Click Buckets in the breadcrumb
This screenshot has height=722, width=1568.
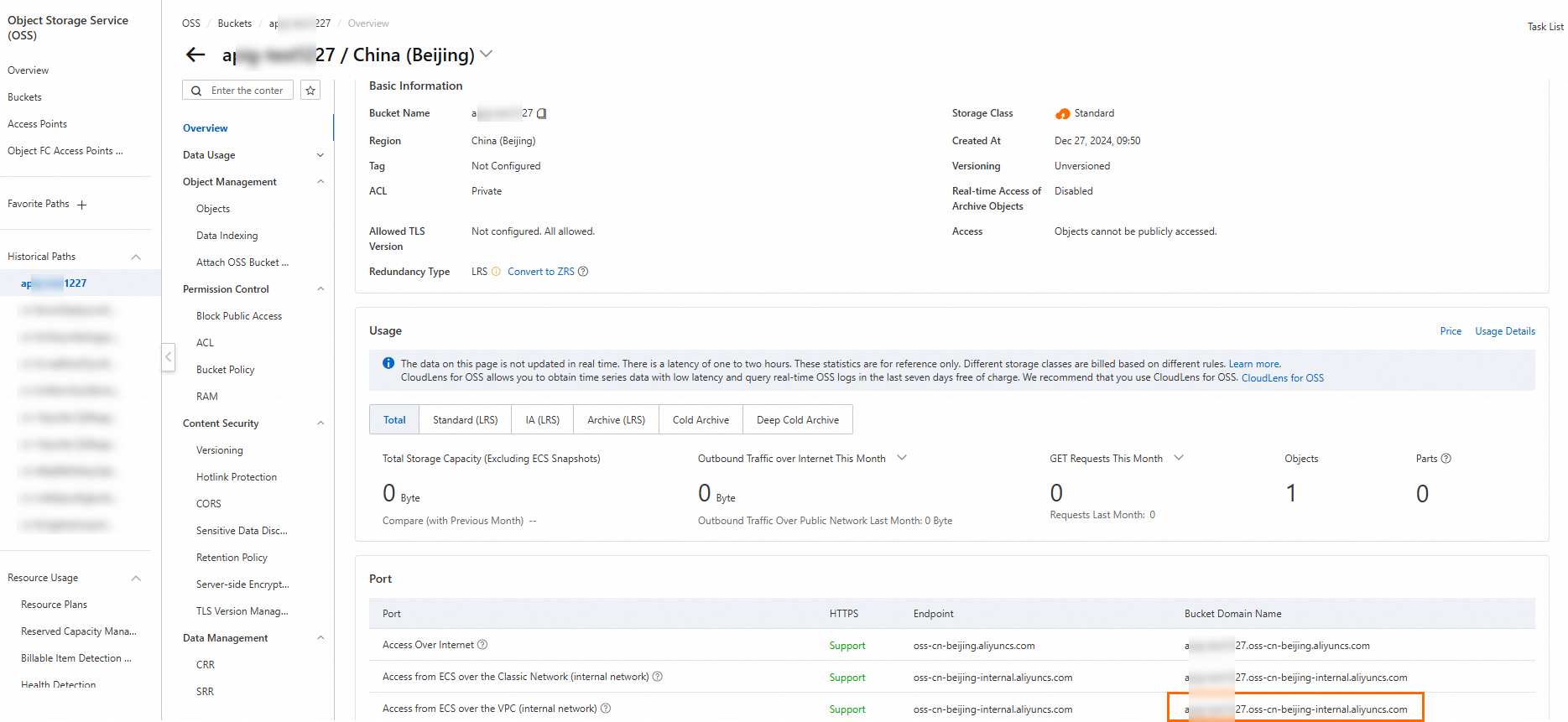point(235,23)
